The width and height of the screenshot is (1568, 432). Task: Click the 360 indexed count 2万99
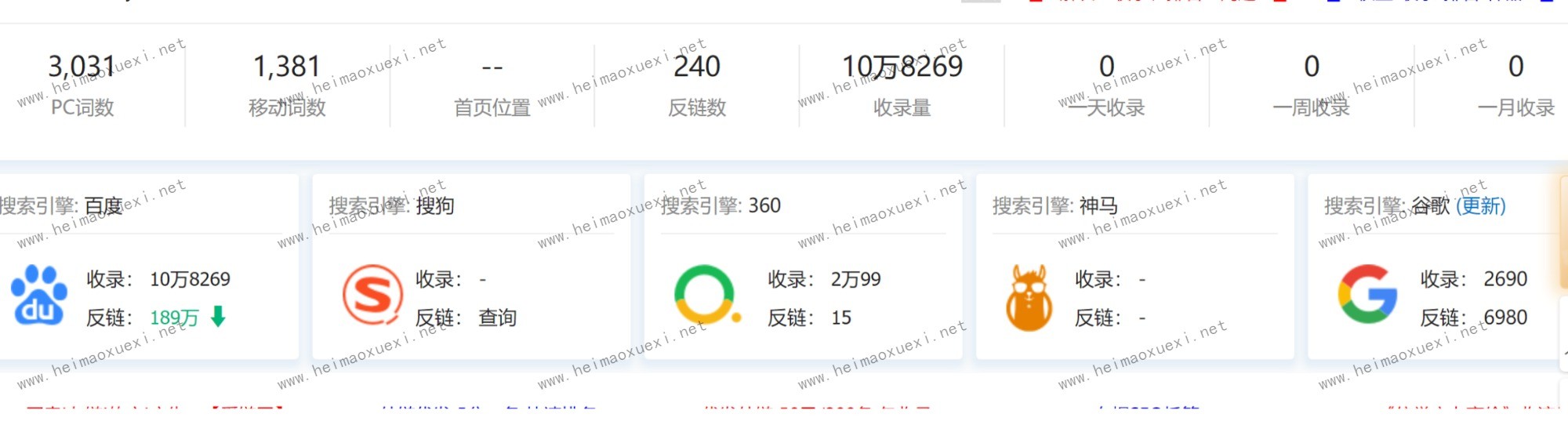pos(855,279)
